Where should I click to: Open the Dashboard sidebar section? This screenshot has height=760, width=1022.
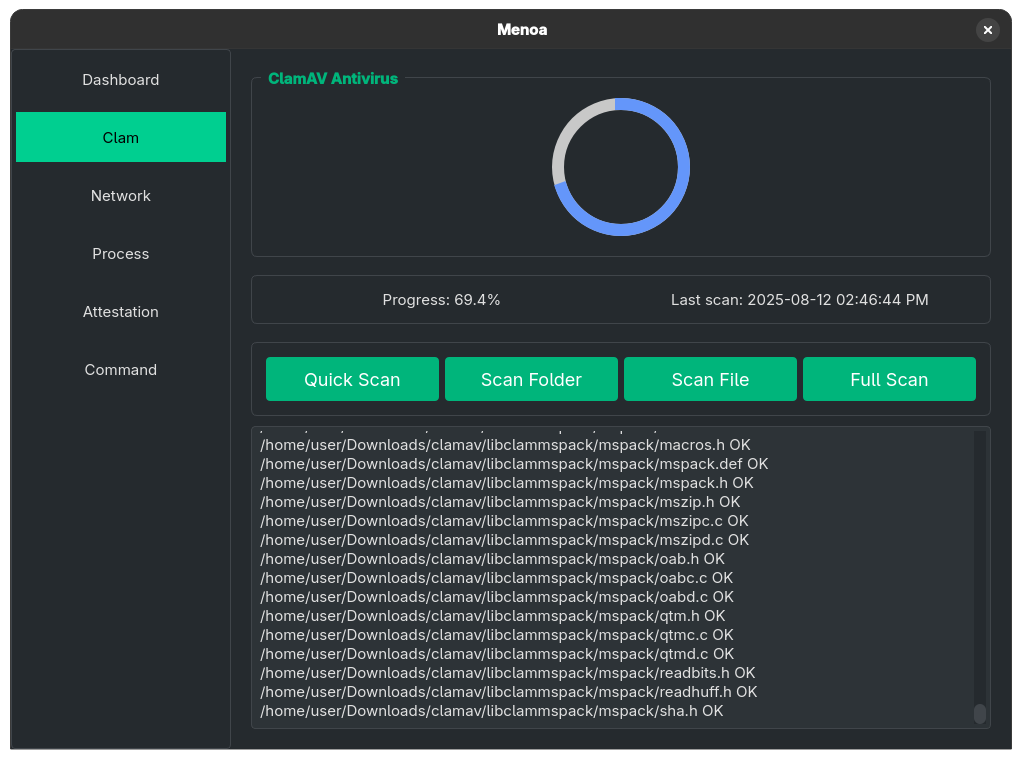click(x=121, y=80)
